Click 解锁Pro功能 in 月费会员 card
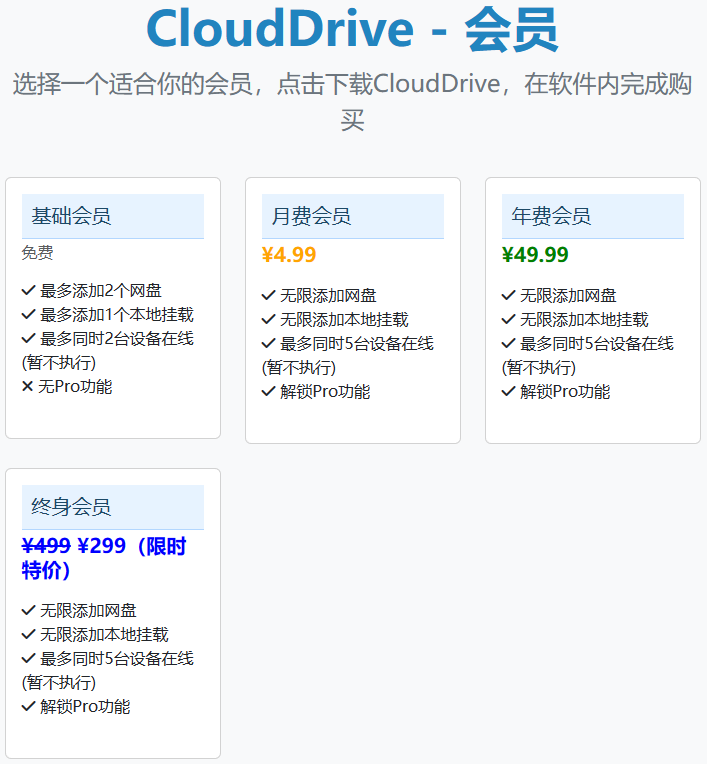Screen dimensions: 707x764 pyautogui.click(x=325, y=392)
